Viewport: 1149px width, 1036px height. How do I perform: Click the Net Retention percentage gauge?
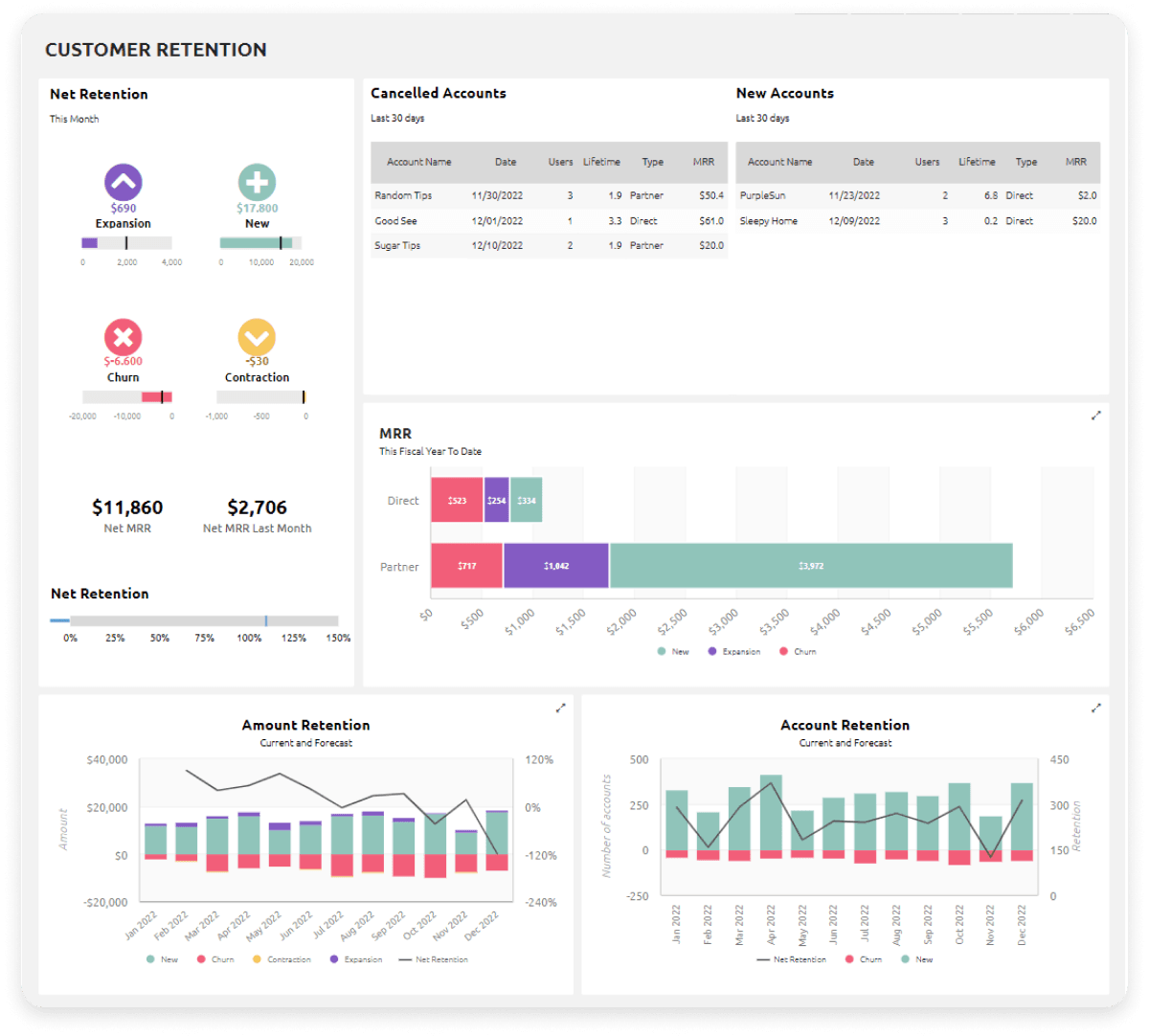pyautogui.click(x=194, y=620)
